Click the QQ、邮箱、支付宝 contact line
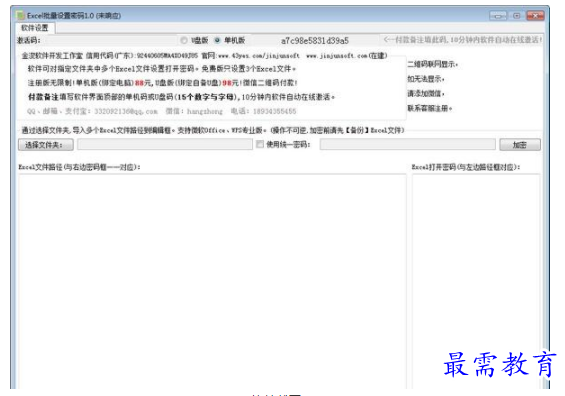Viewport: 565px width, 396px height. (162, 111)
